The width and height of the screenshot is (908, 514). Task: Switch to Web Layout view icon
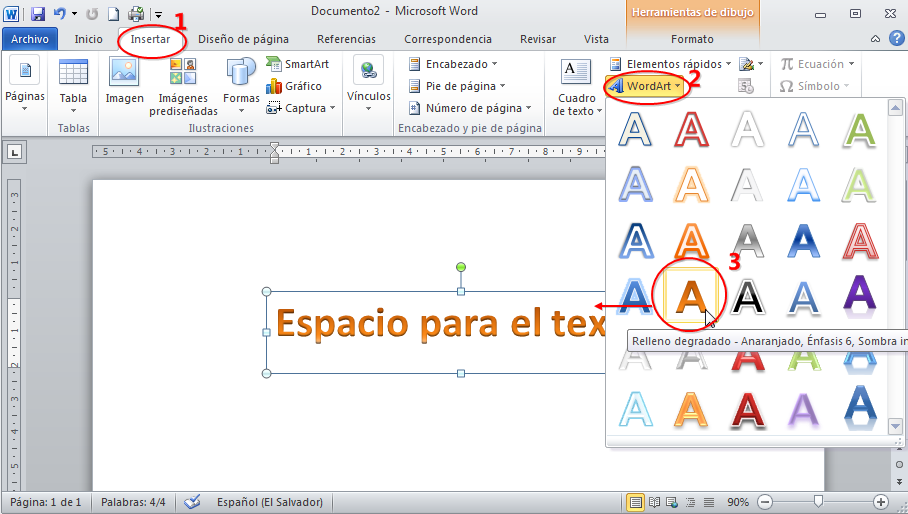click(x=672, y=502)
